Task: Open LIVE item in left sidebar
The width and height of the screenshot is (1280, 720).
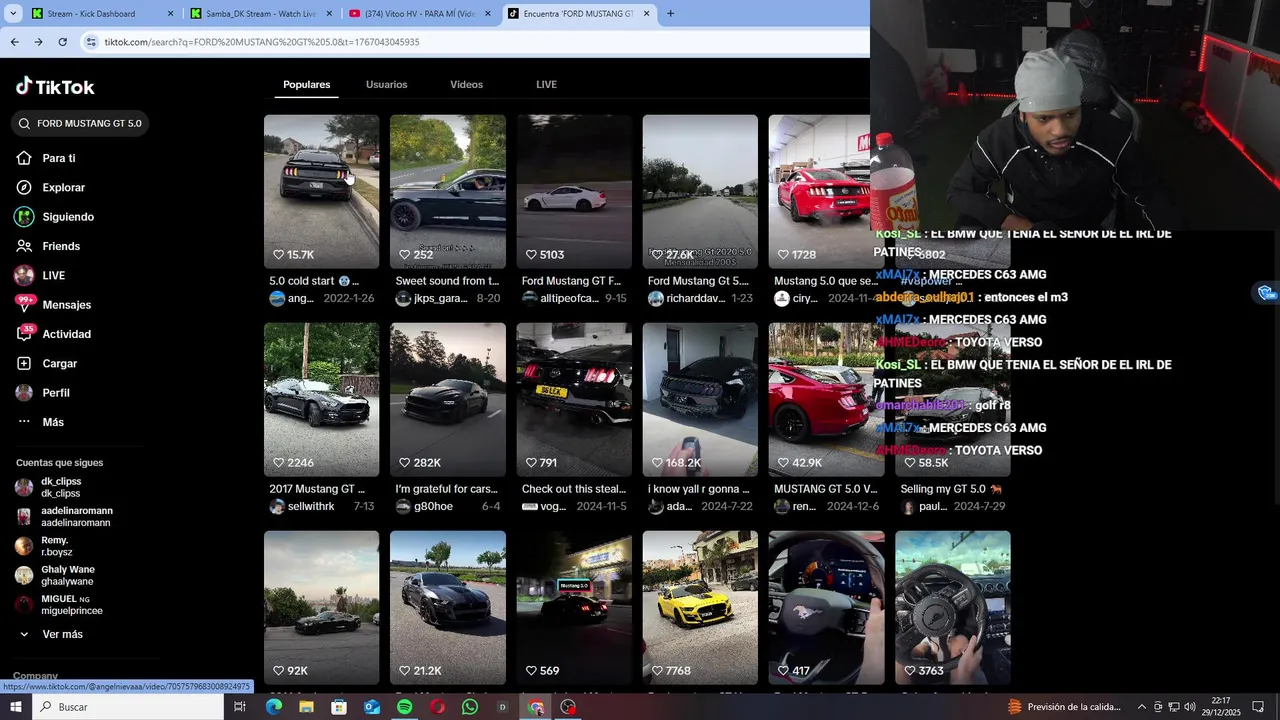Action: pyautogui.click(x=42, y=275)
